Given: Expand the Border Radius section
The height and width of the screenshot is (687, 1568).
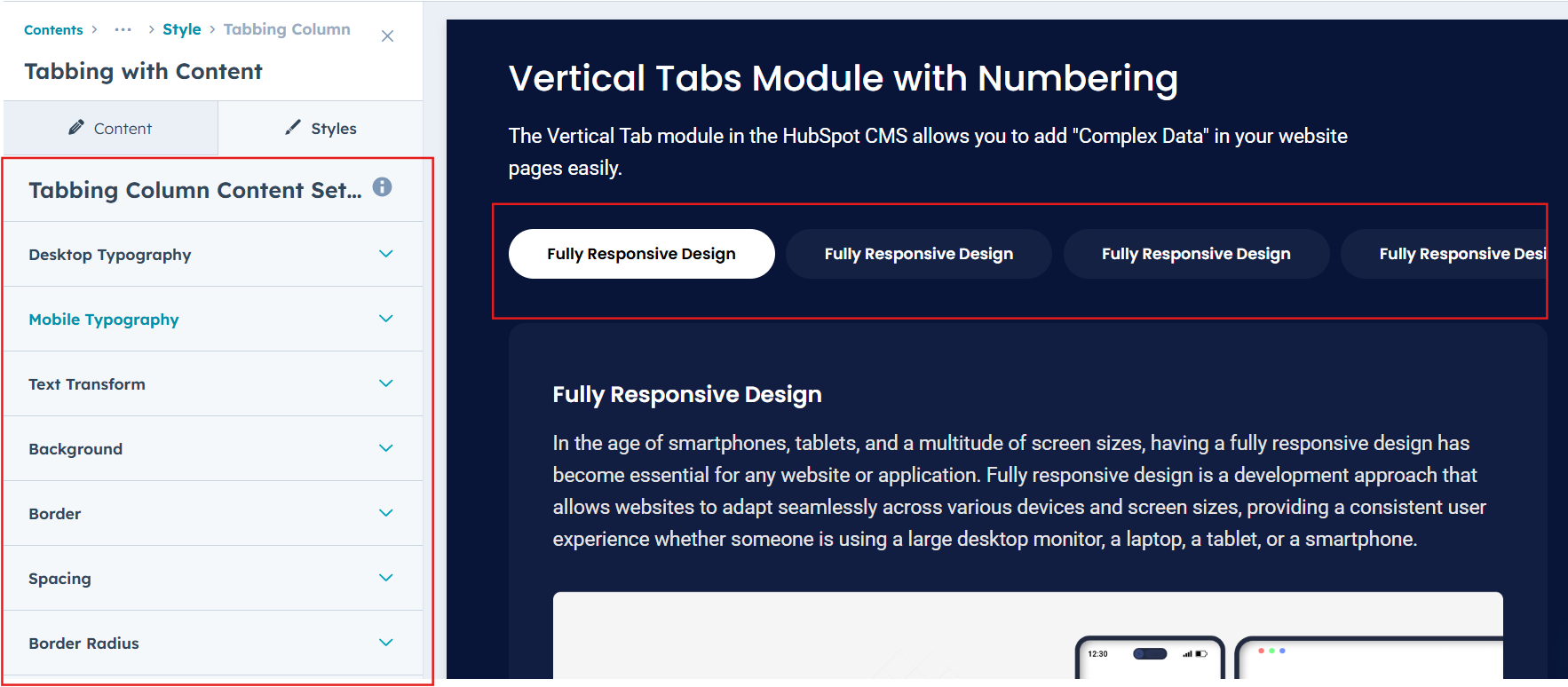Looking at the screenshot, I should (386, 643).
